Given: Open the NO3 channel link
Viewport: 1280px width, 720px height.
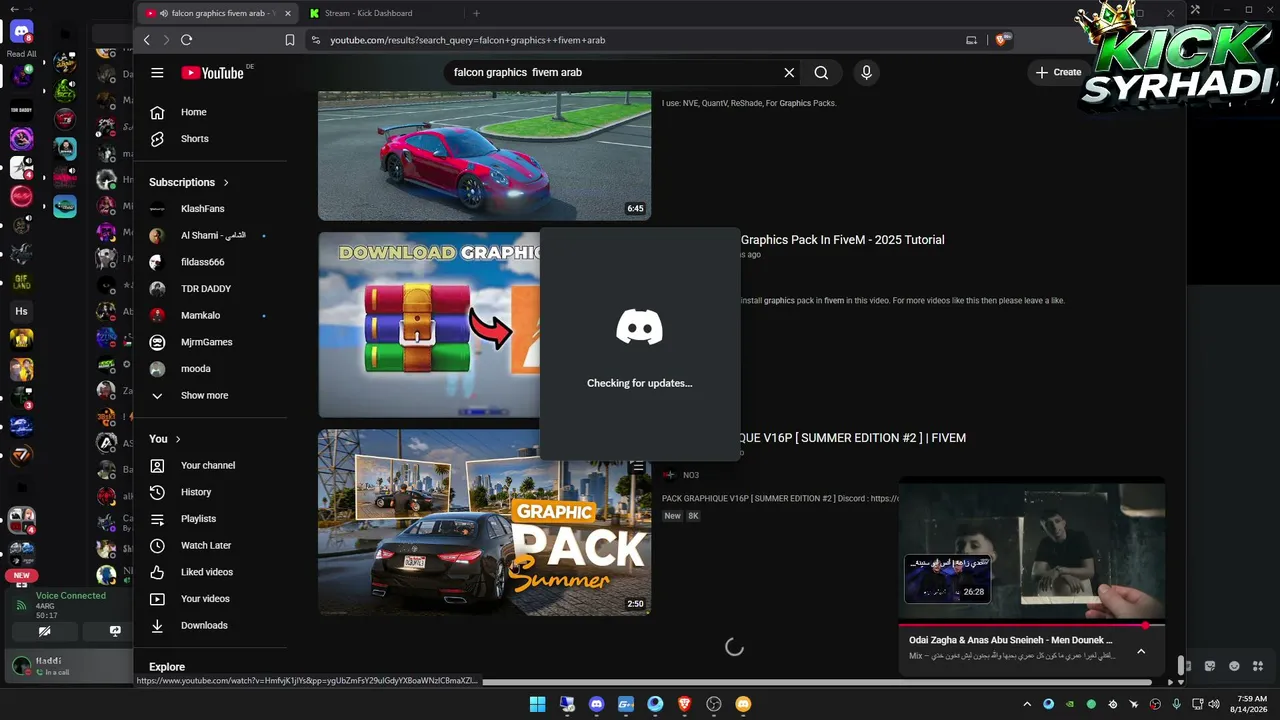Looking at the screenshot, I should point(691,475).
